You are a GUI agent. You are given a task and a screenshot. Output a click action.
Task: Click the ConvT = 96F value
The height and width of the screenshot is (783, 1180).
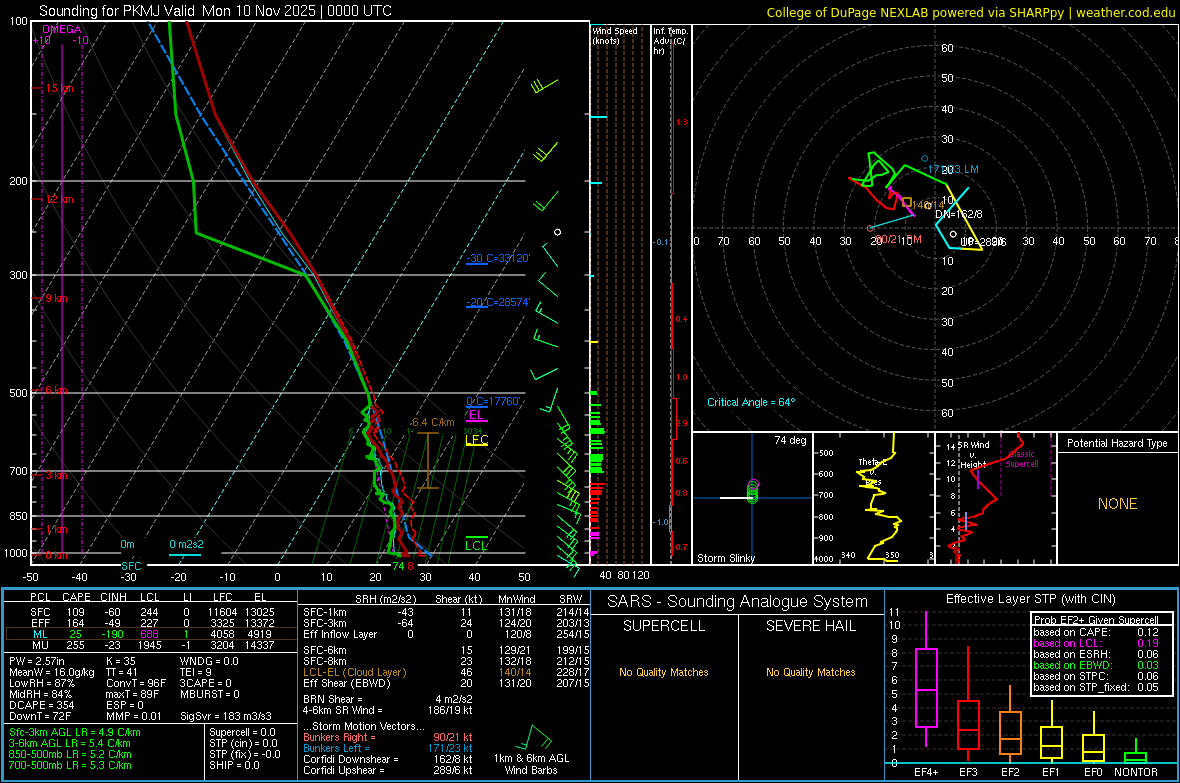click(136, 683)
